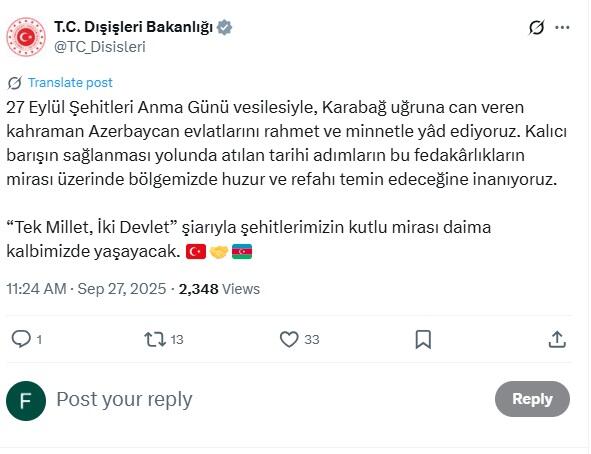Like the post with the heart icon
Image resolution: width=591 pixels, height=454 pixels.
[x=289, y=339]
